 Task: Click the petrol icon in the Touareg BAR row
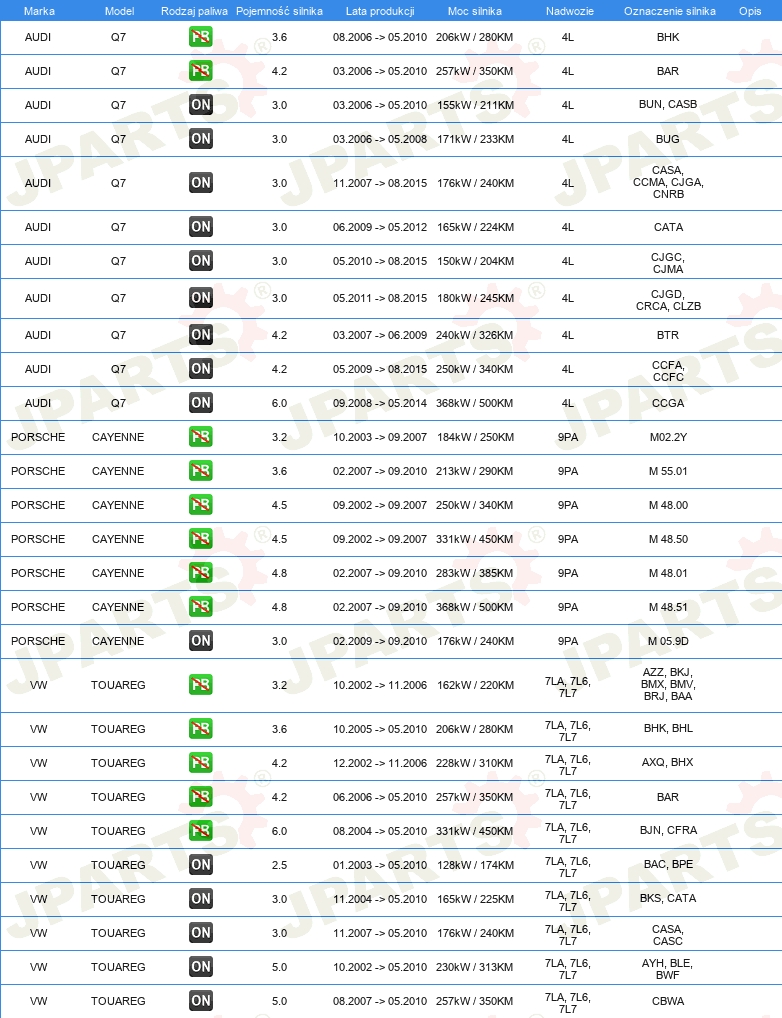coord(201,797)
